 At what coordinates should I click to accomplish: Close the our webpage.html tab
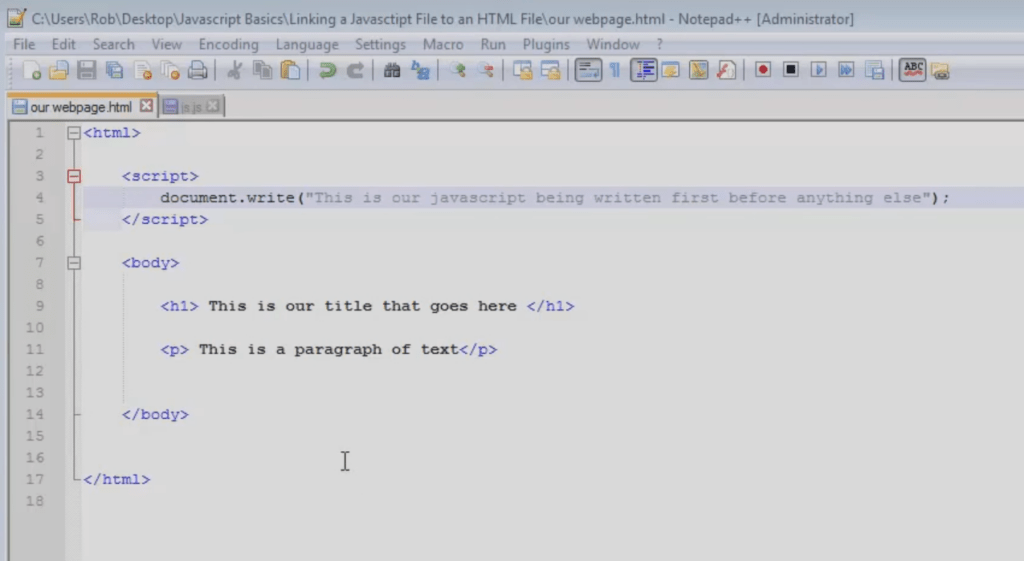[x=146, y=105]
